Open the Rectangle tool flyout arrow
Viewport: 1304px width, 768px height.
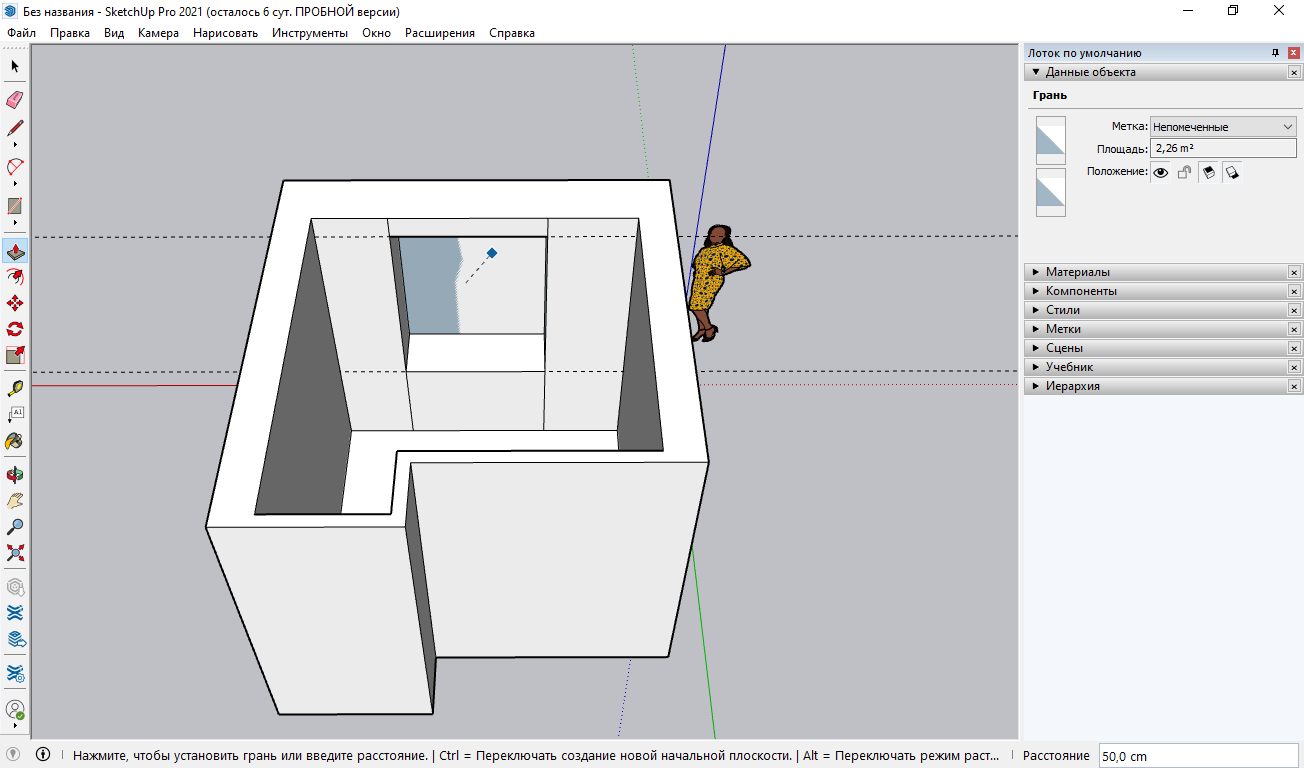(x=15, y=223)
